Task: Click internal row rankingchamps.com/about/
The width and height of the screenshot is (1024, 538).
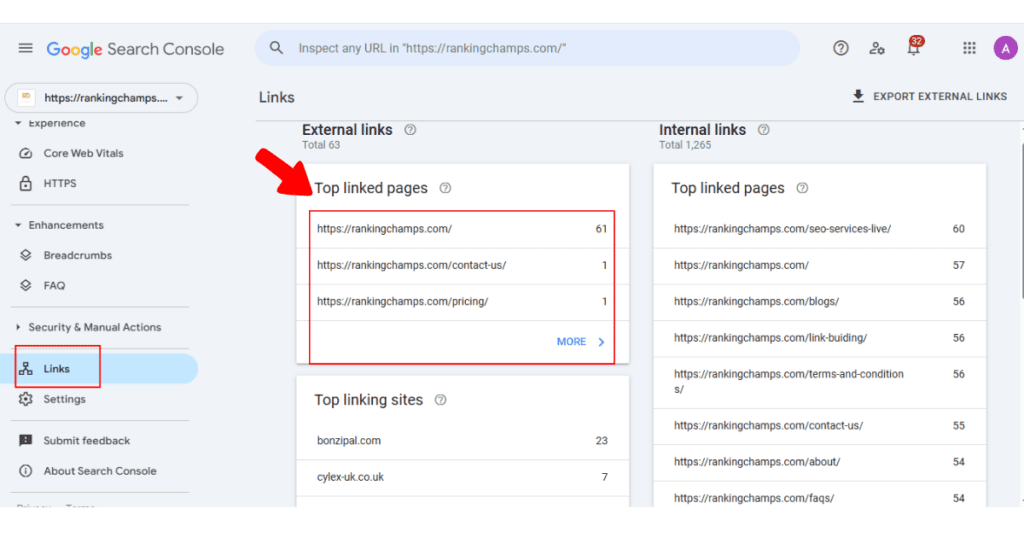Action: 820,464
